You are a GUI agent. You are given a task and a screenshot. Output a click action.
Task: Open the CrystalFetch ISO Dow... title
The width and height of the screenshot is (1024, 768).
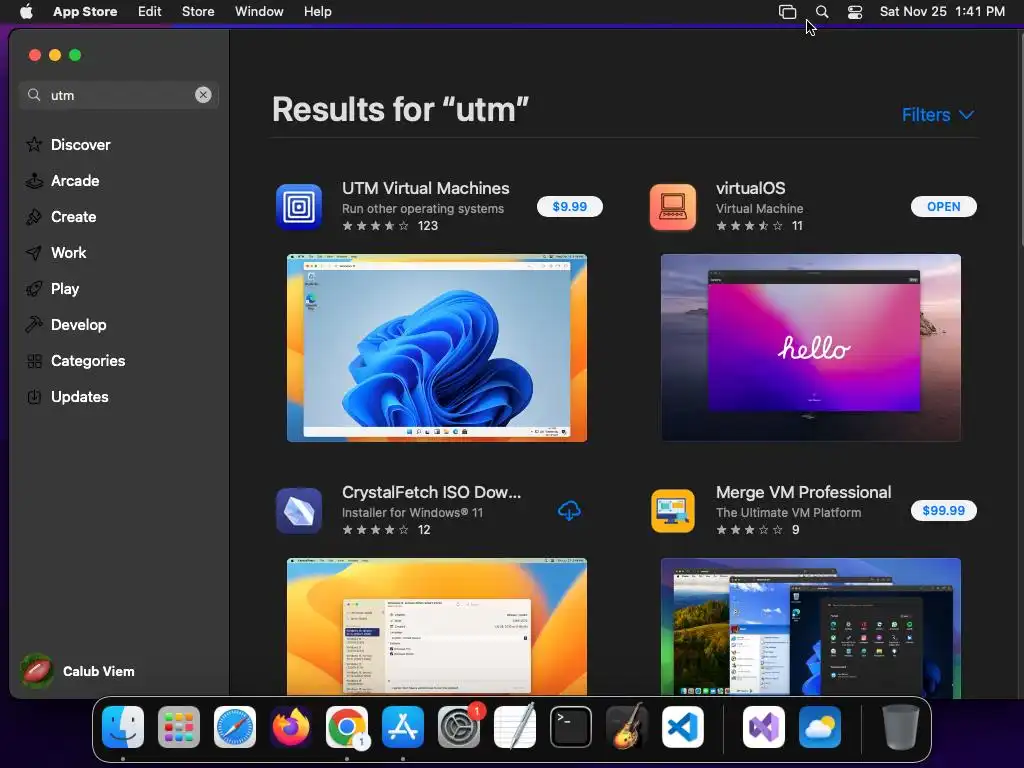431,492
